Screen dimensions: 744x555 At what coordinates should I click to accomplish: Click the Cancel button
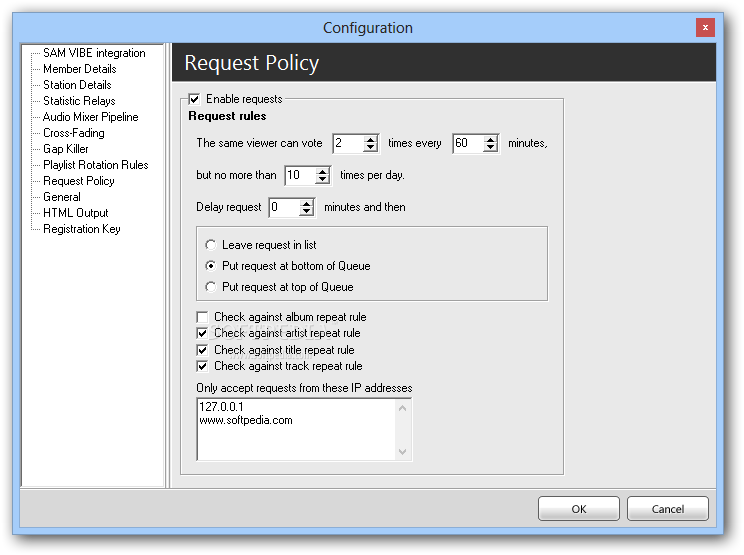[x=668, y=509]
